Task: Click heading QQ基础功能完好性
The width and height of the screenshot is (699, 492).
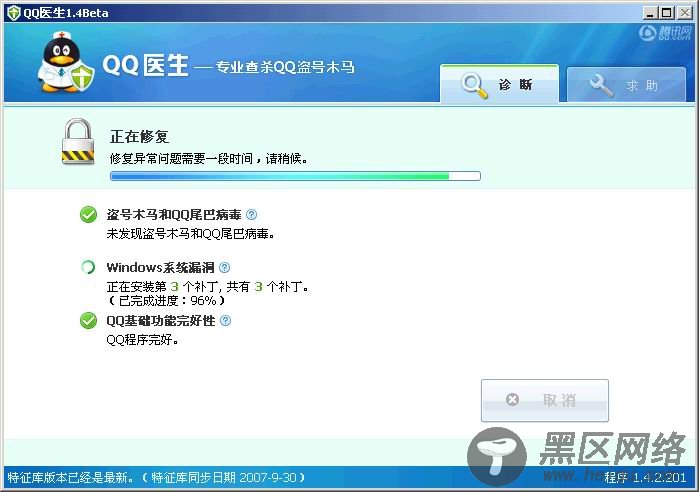Action: pyautogui.click(x=161, y=320)
